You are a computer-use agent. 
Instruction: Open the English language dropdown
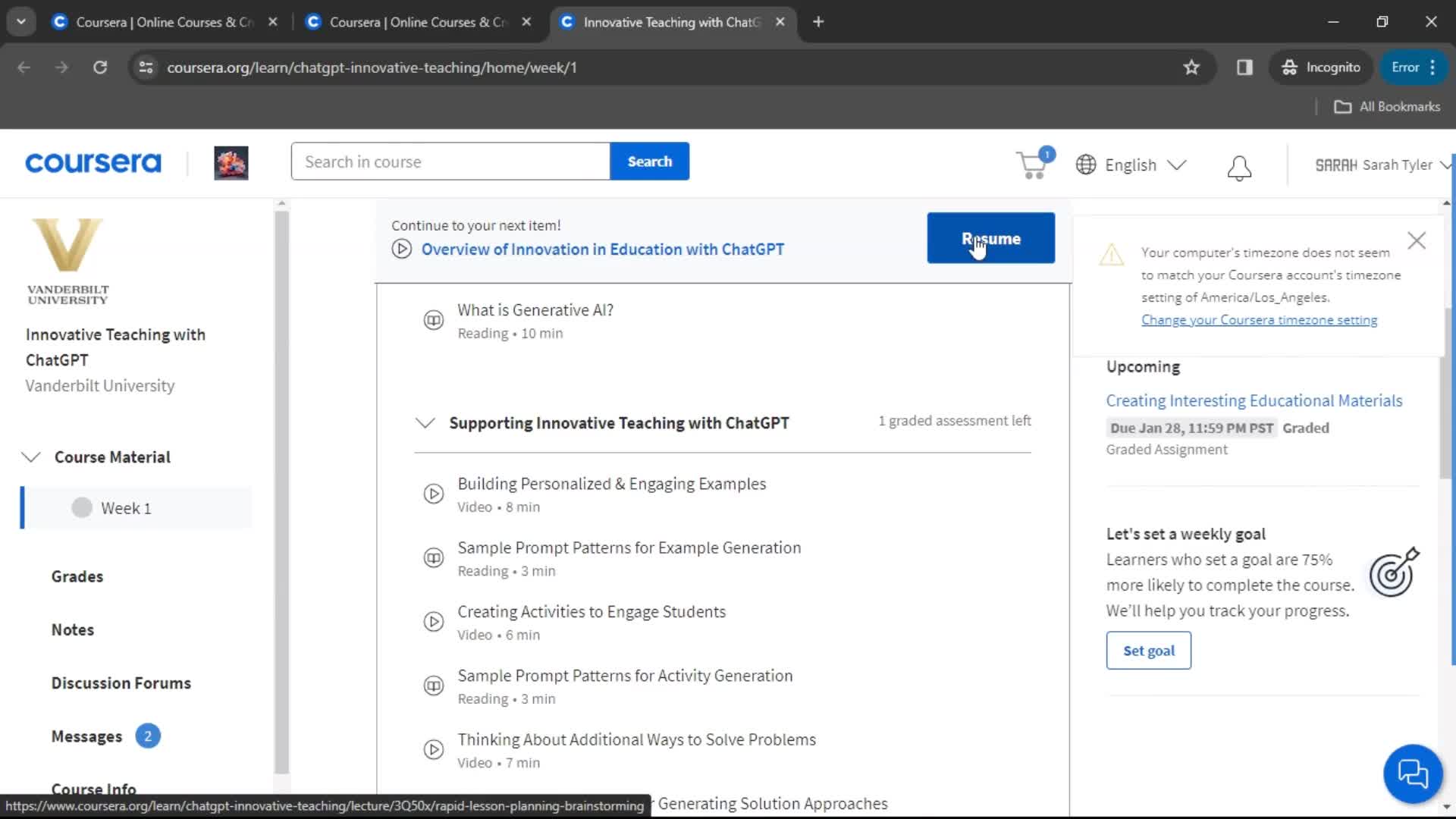(1131, 165)
